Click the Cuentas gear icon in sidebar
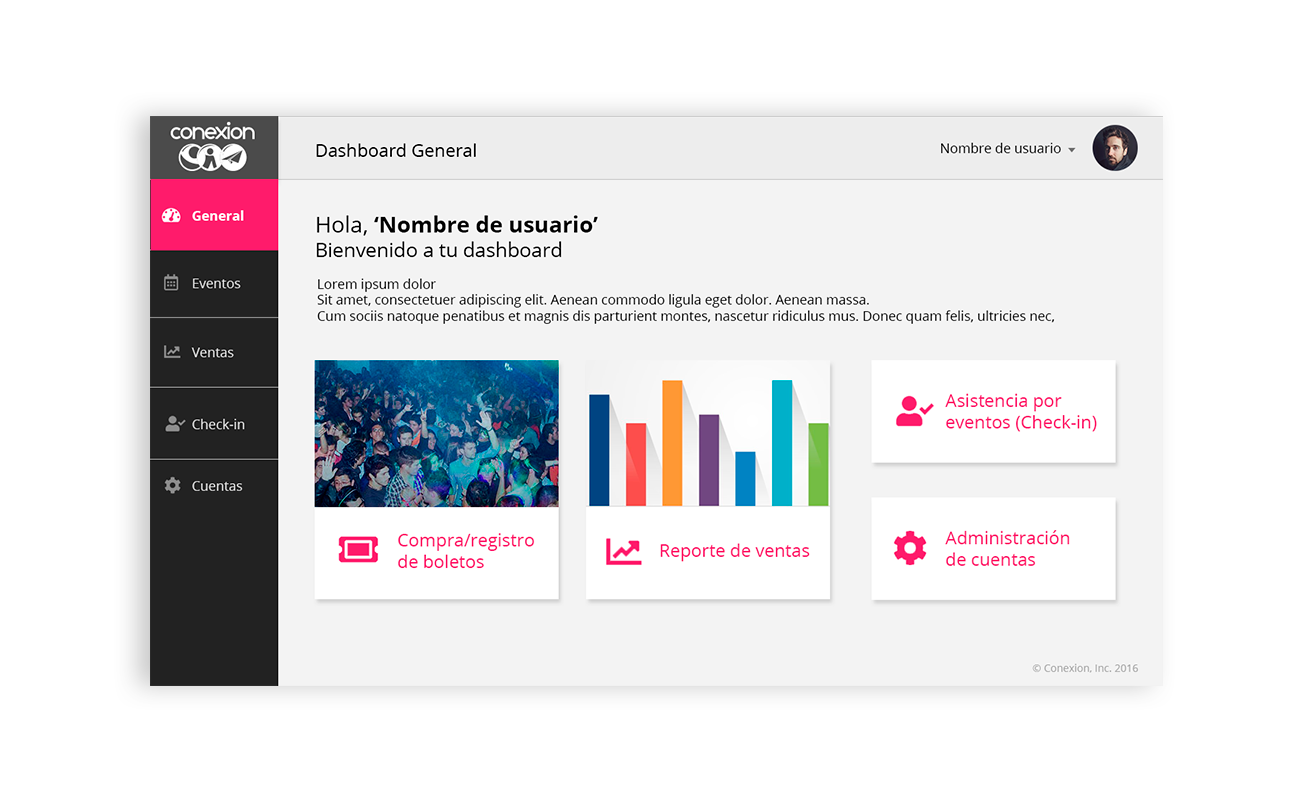 point(172,486)
